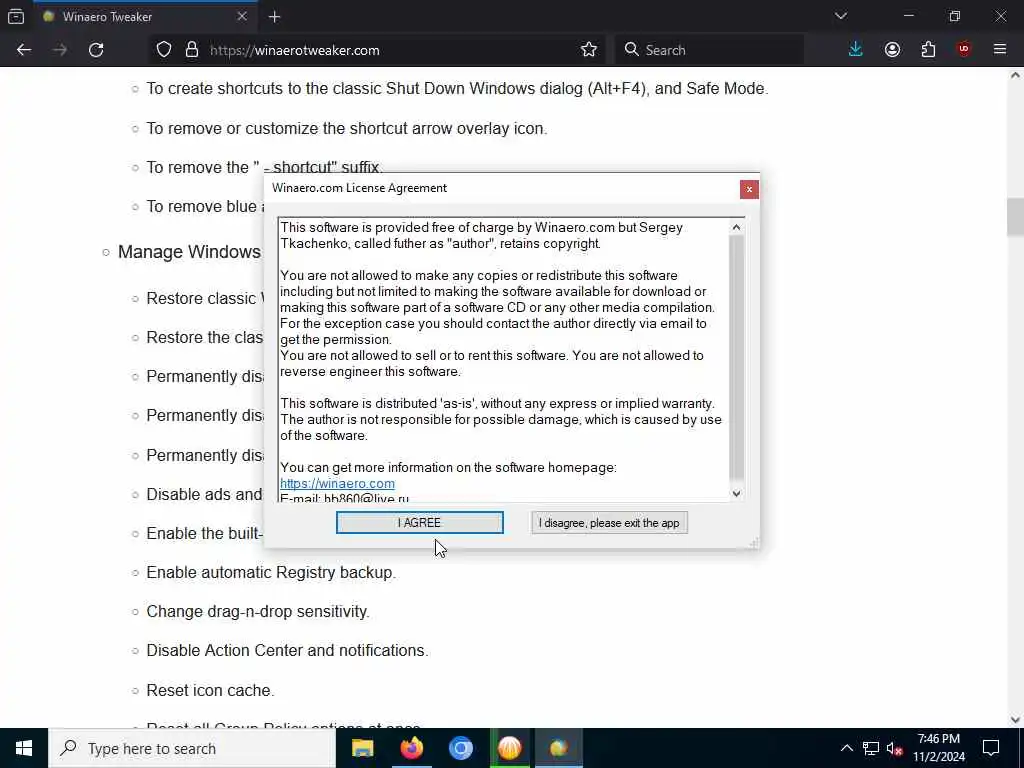The image size is (1024, 768).
Task: Close the Winaero Tweaker tab
Action: (x=242, y=16)
